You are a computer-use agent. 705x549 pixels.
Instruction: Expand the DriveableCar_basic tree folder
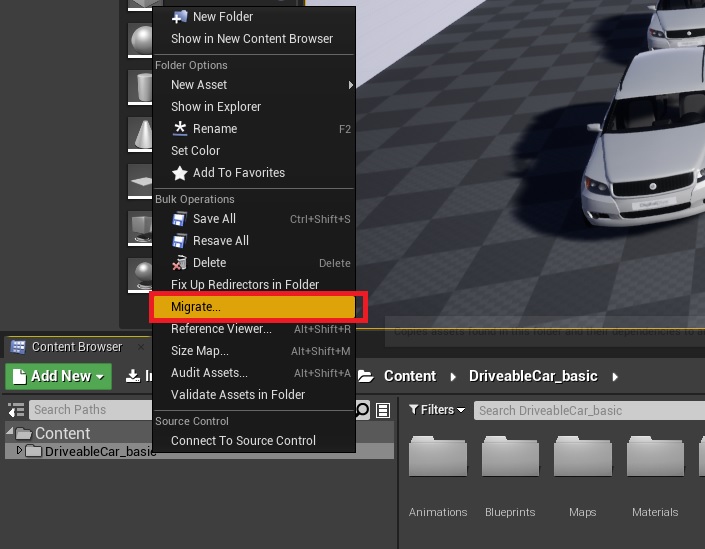point(19,451)
